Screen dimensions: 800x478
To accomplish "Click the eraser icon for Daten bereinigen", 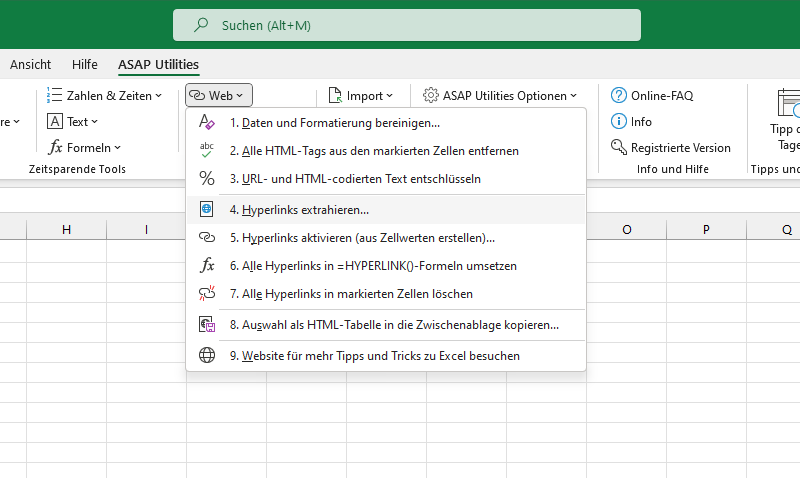I will pyautogui.click(x=207, y=122).
